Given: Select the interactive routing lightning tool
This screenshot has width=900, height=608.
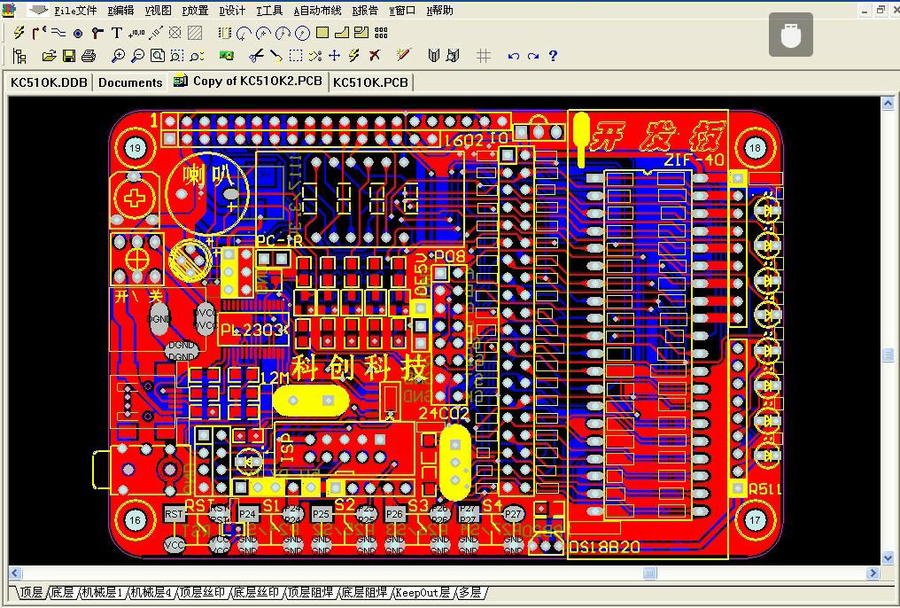Looking at the screenshot, I should tap(19, 33).
